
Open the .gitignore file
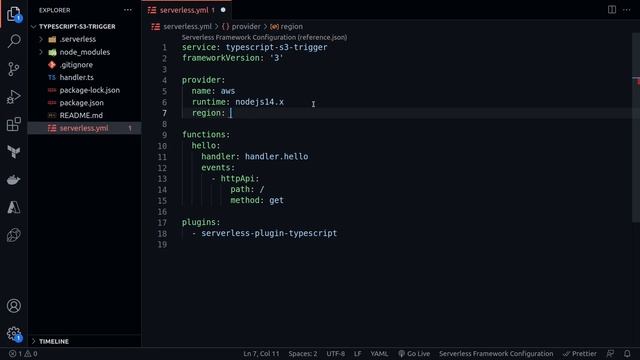[x=76, y=64]
